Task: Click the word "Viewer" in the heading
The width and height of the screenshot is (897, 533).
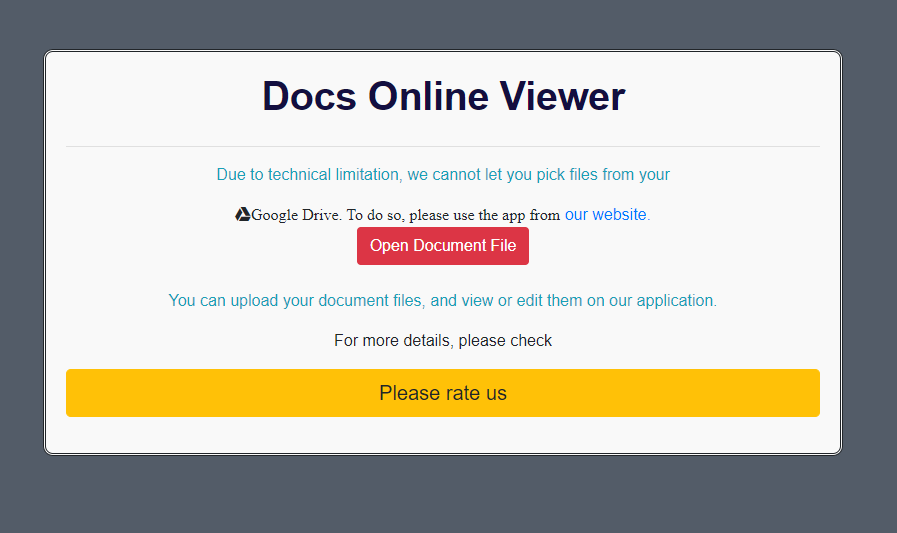Action: click(x=564, y=97)
